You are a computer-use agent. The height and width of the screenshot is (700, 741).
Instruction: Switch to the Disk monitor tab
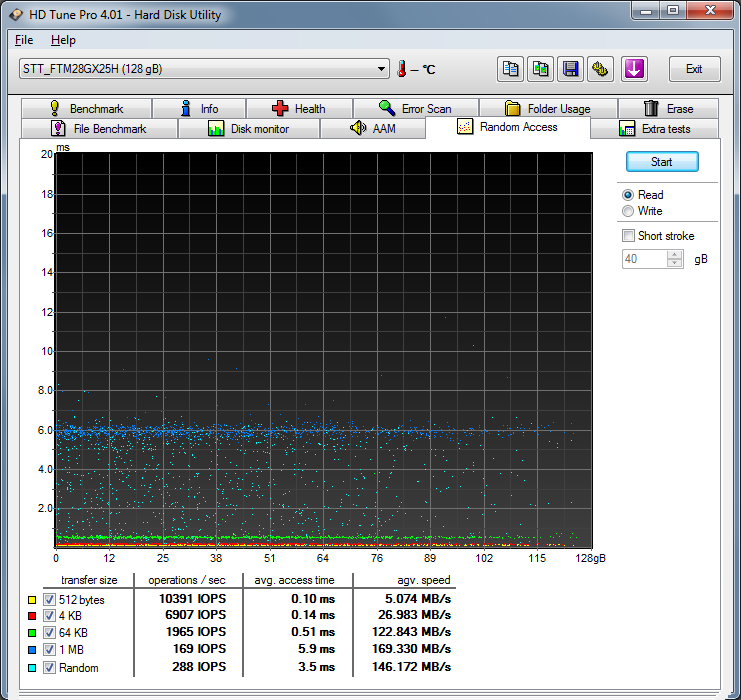pos(249,129)
